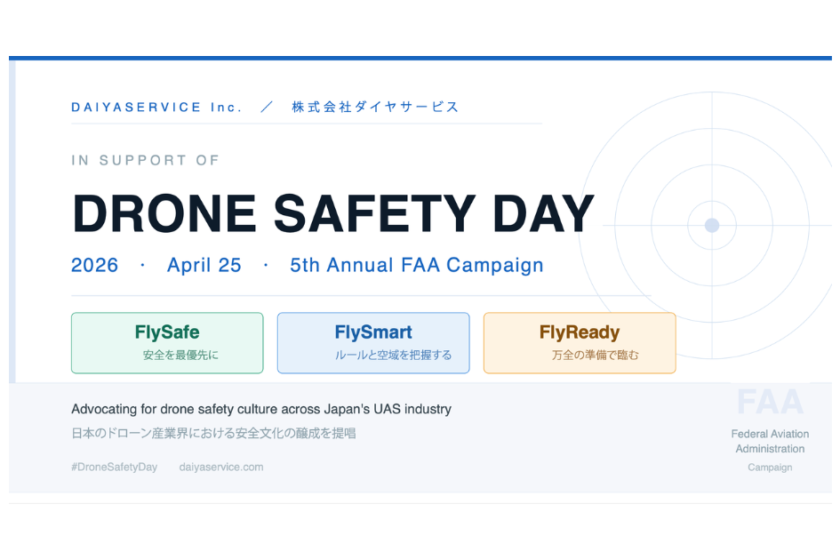This screenshot has width=840, height=560.
Task: Click the DRONE SAFETY DAY headline
Action: click(333, 213)
